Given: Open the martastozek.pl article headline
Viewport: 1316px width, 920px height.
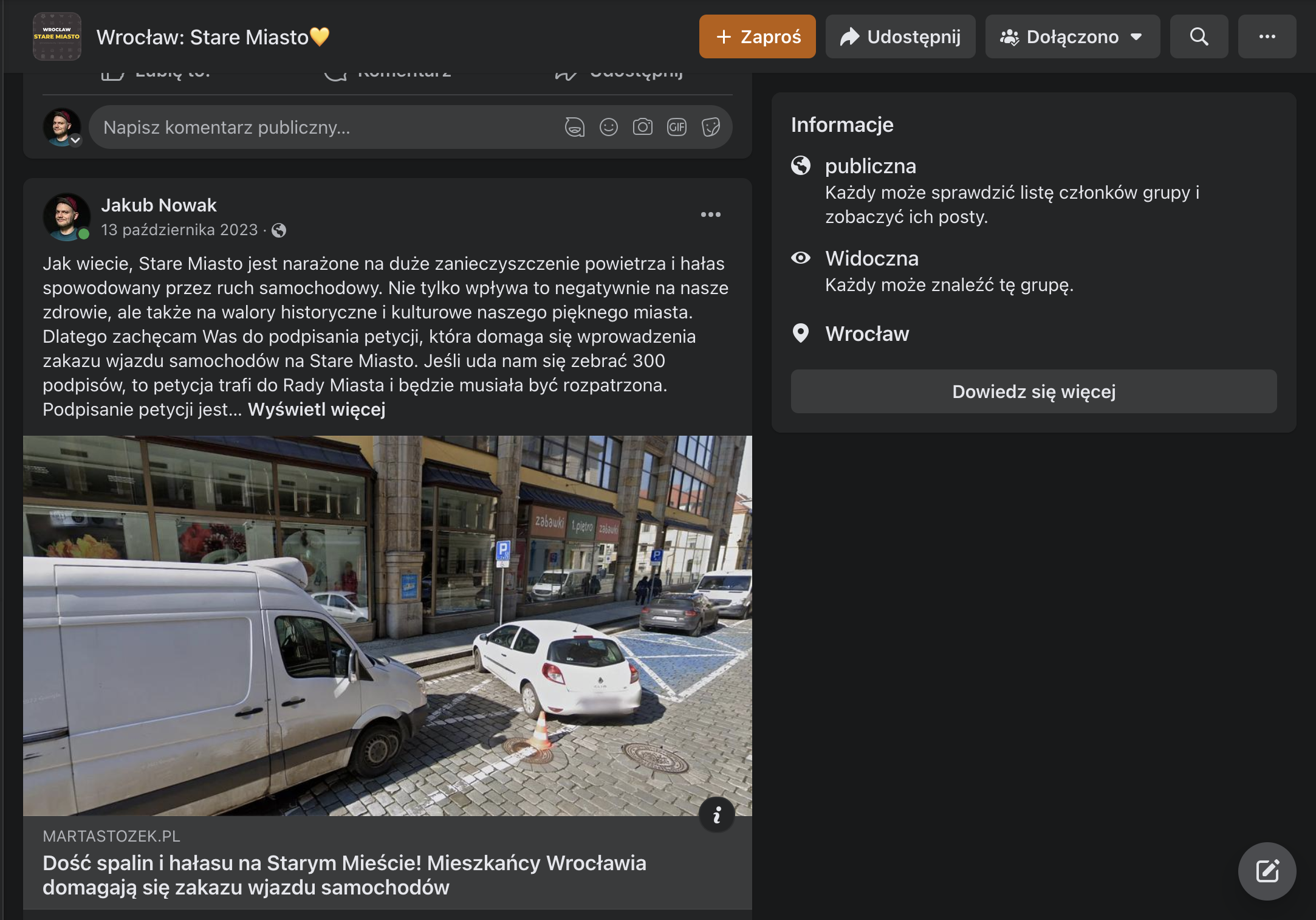Looking at the screenshot, I should [x=344, y=875].
